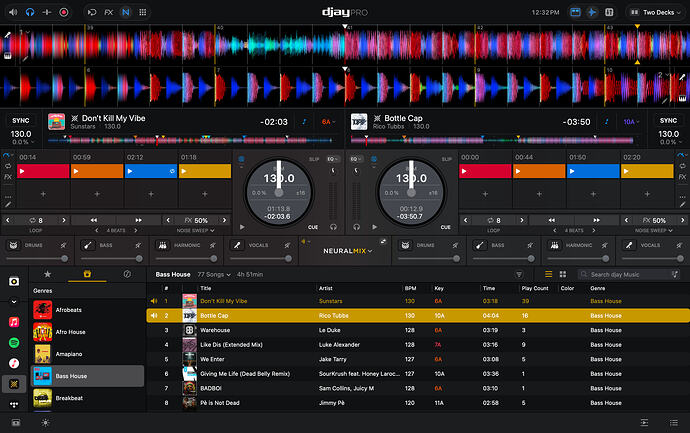Toggle the Neural Mix N button
Screen dimensions: 690x433
[126, 12]
